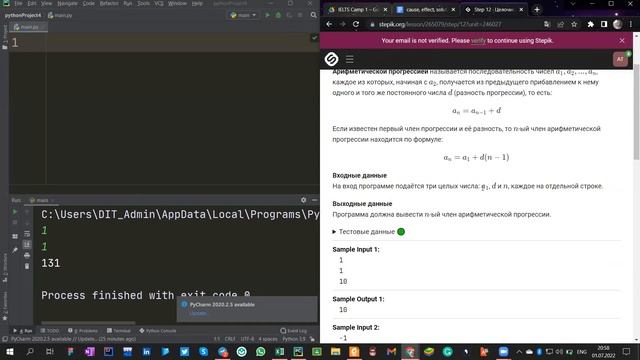
Task: Click the Pin Tab icon in Run panel
Action: (x=15, y=250)
